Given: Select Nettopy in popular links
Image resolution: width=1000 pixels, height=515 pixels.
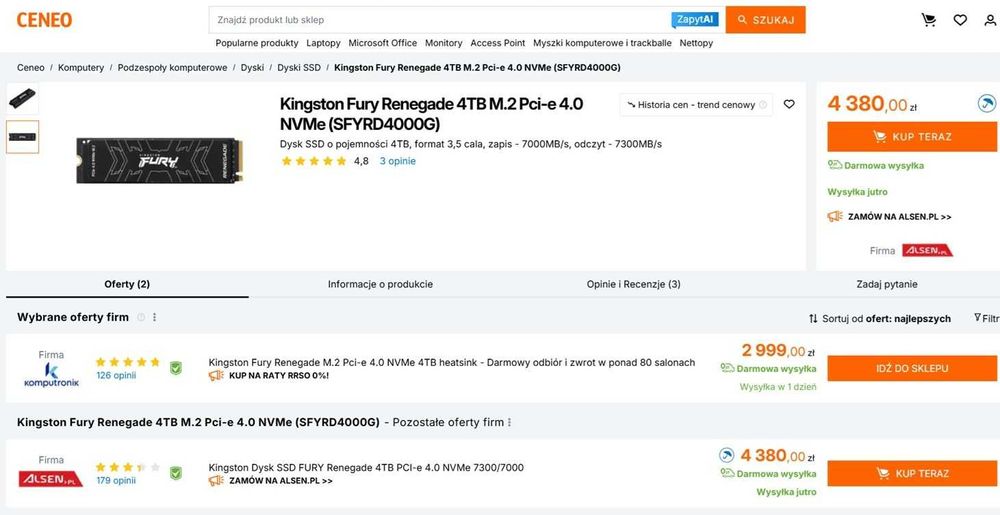Looking at the screenshot, I should tap(696, 43).
